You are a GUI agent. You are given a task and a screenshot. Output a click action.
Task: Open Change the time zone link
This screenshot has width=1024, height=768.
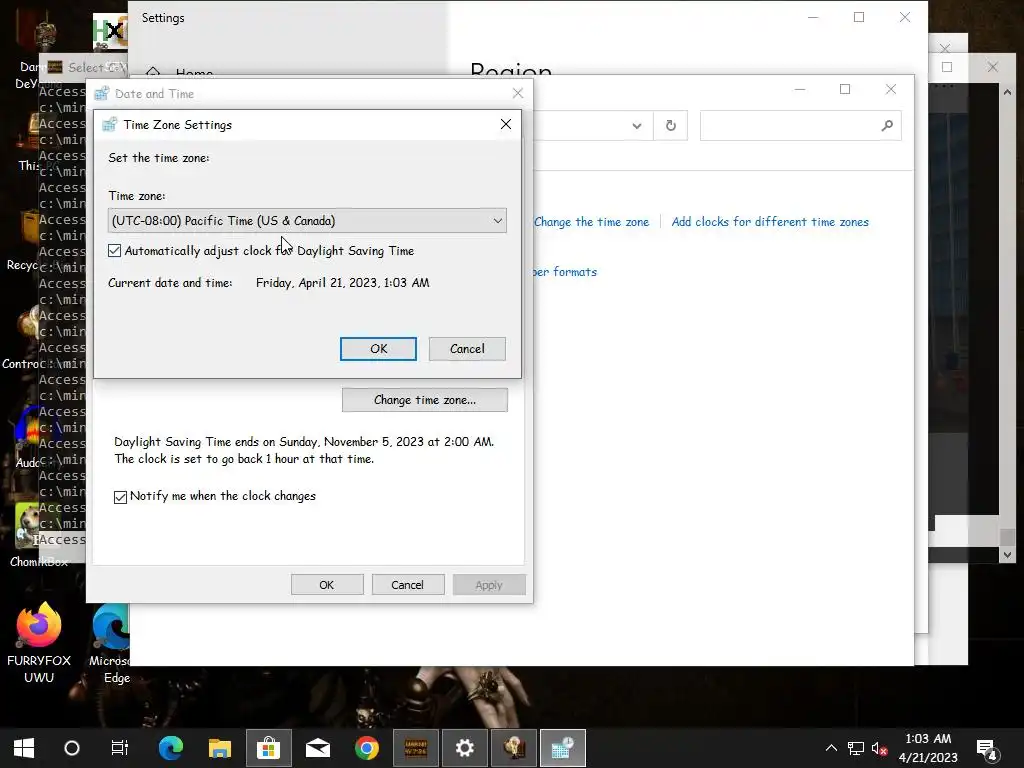[x=592, y=222]
